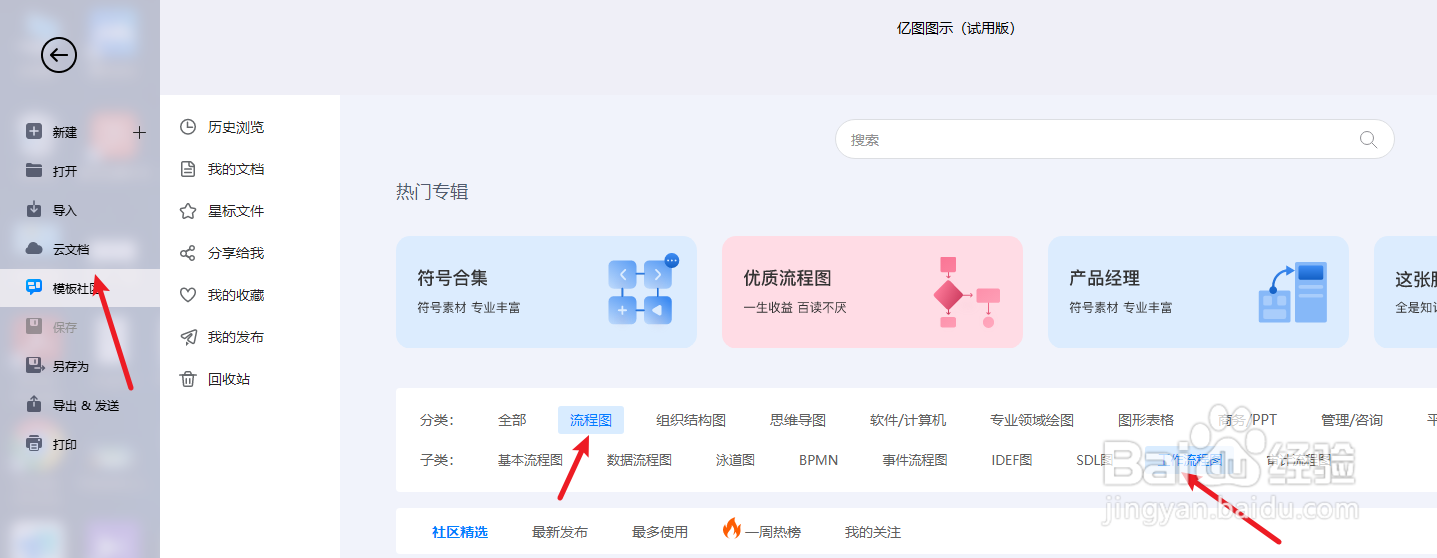
Task: Pick subcategory BPMN
Action: tap(818, 460)
